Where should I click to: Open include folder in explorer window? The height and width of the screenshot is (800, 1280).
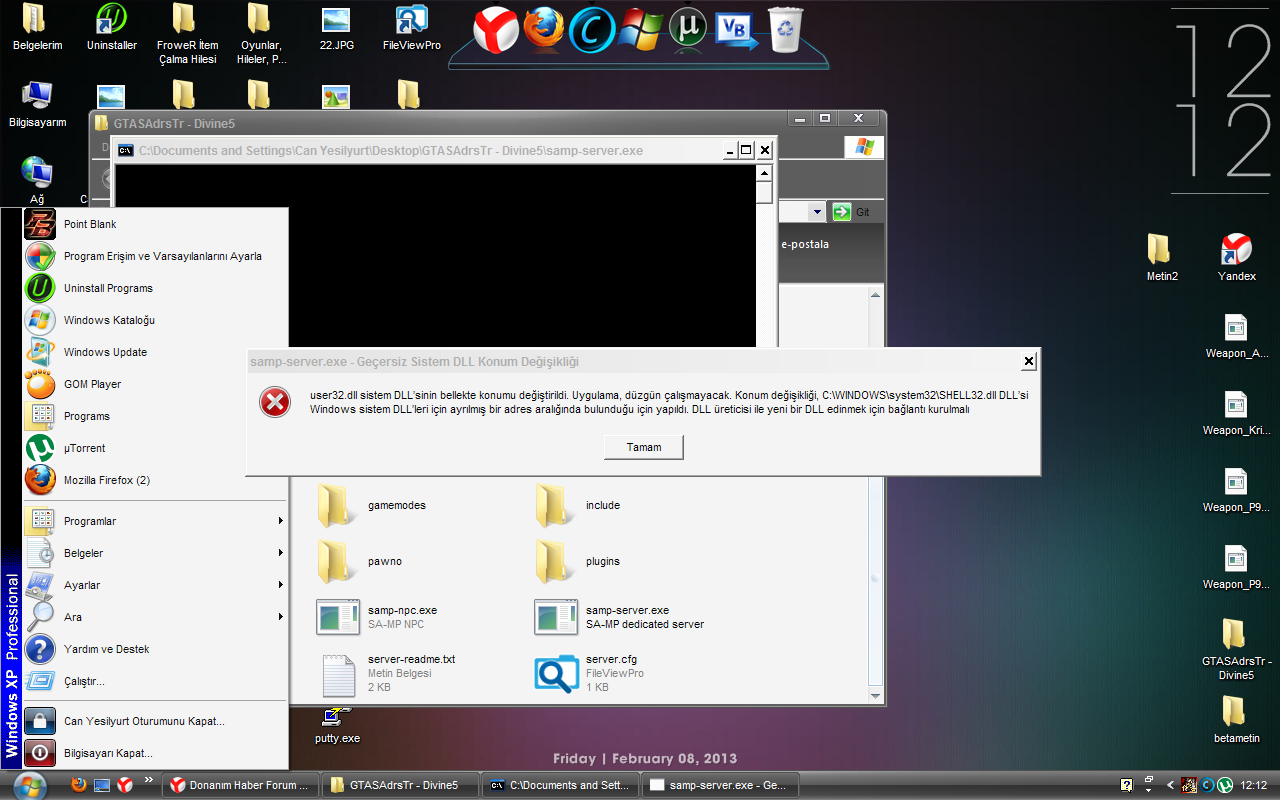pos(578,506)
